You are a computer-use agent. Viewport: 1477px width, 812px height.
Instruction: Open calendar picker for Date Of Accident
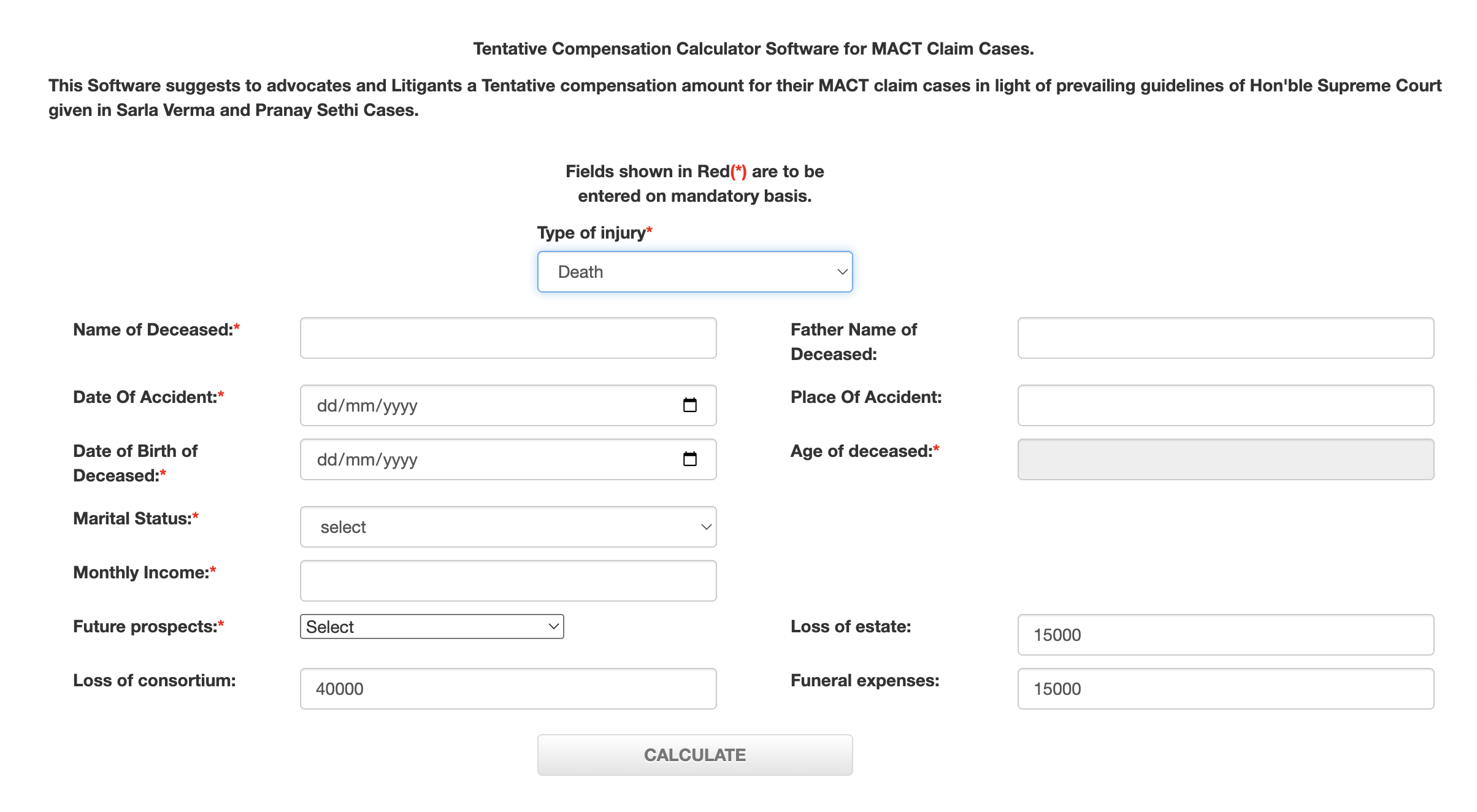(x=689, y=405)
